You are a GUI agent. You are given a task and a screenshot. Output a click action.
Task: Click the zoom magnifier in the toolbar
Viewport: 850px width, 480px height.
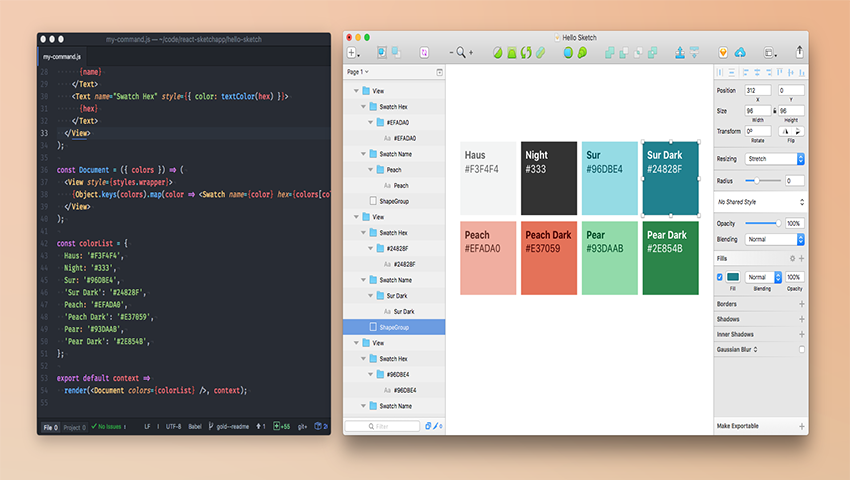pos(461,52)
